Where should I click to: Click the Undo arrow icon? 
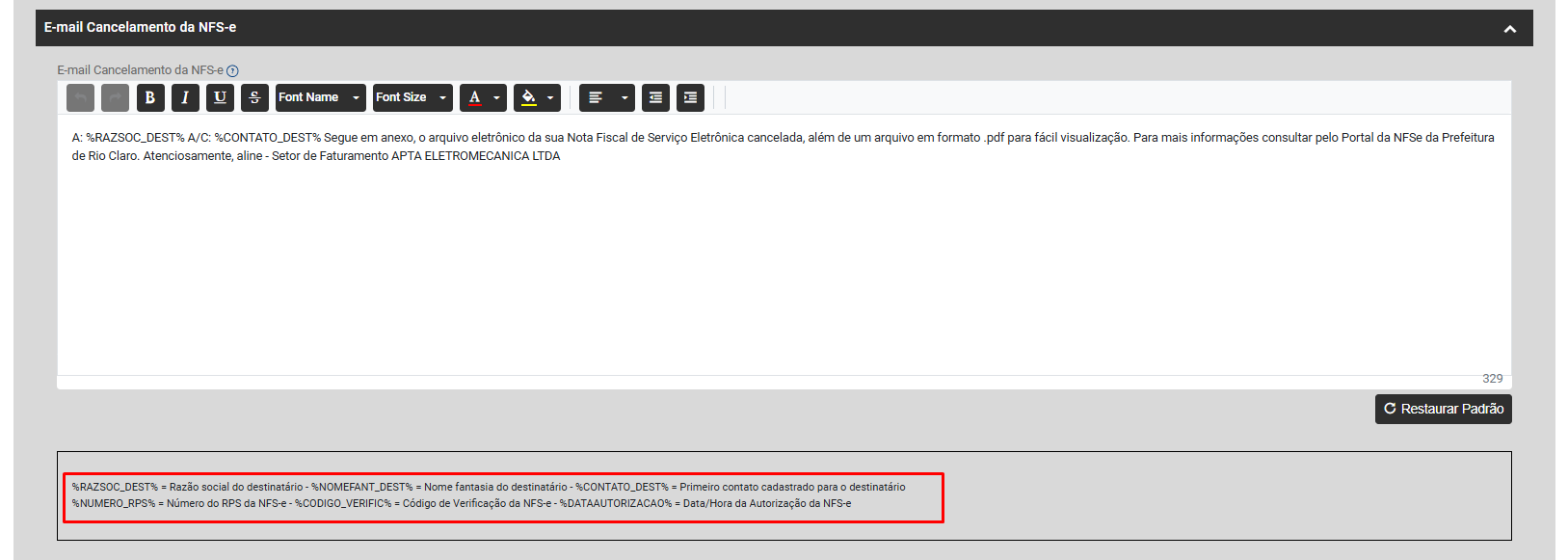80,97
